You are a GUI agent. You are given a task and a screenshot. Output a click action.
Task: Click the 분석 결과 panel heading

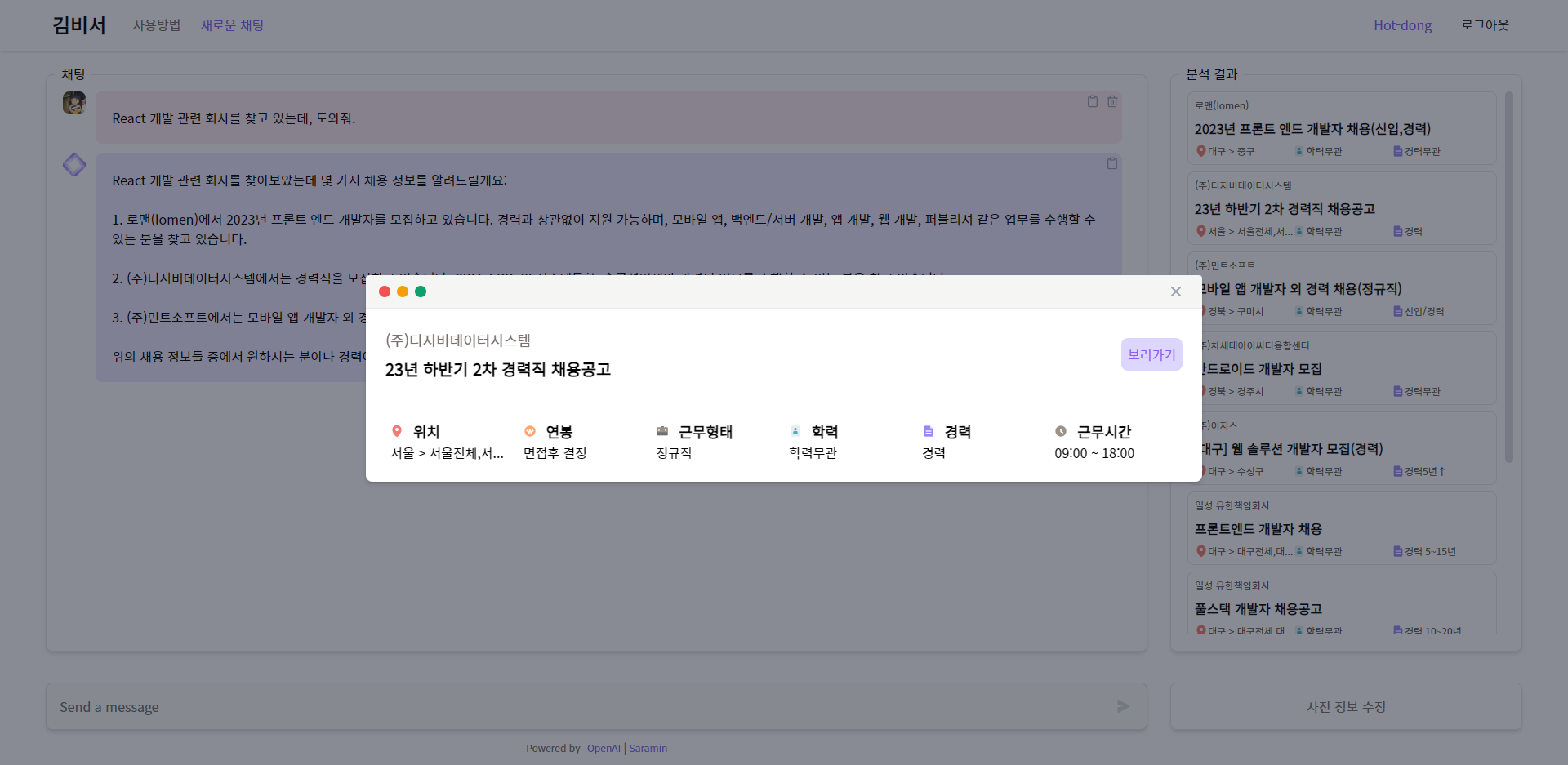[x=1212, y=74]
